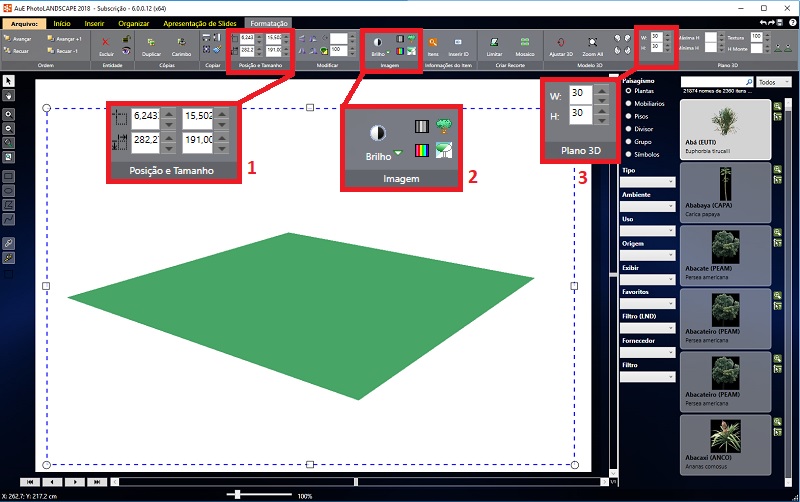Open the Organizar ribbon tab
The width and height of the screenshot is (800, 502).
[133, 21]
